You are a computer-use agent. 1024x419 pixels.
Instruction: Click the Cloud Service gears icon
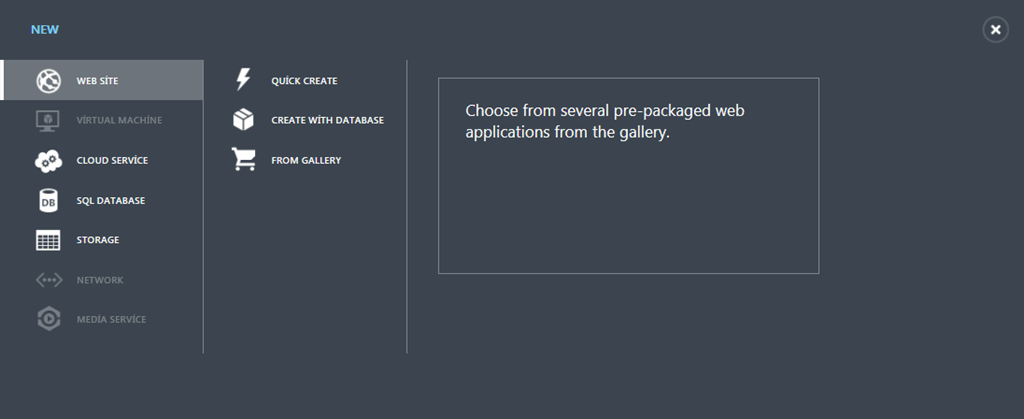click(48, 161)
